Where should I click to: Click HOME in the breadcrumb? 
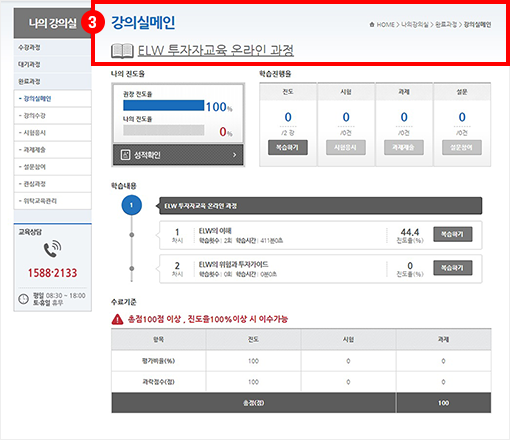[386, 24]
